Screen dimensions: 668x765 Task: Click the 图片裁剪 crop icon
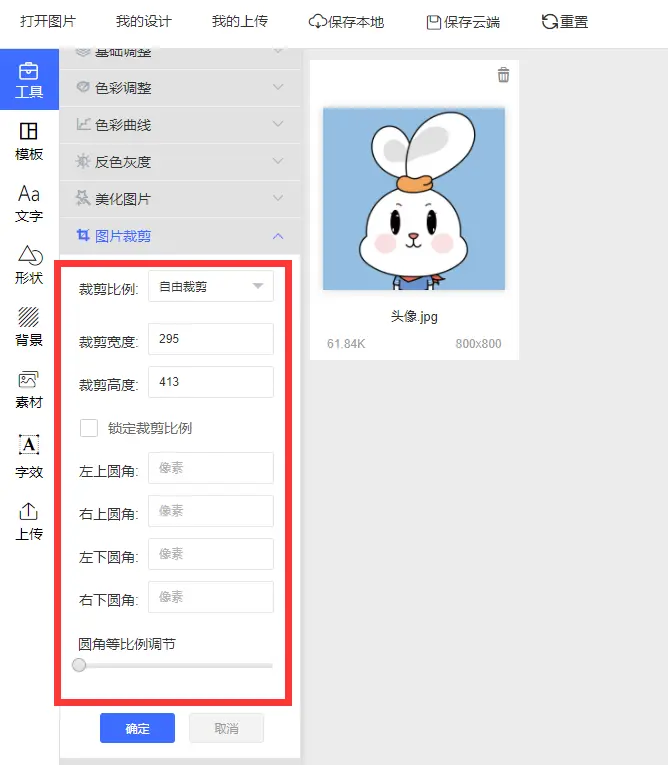point(83,235)
